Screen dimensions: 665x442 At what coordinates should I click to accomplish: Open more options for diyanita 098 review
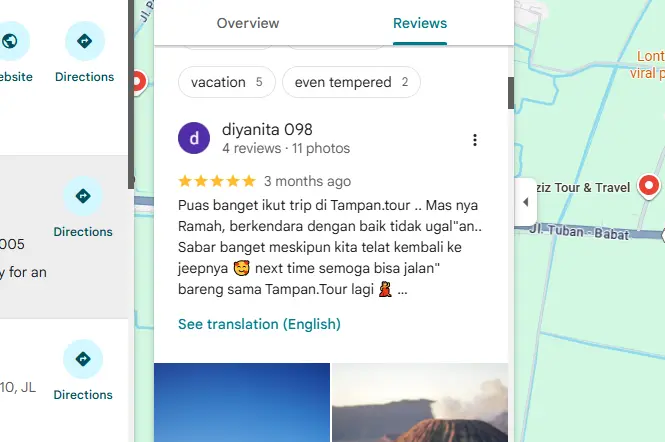(475, 140)
